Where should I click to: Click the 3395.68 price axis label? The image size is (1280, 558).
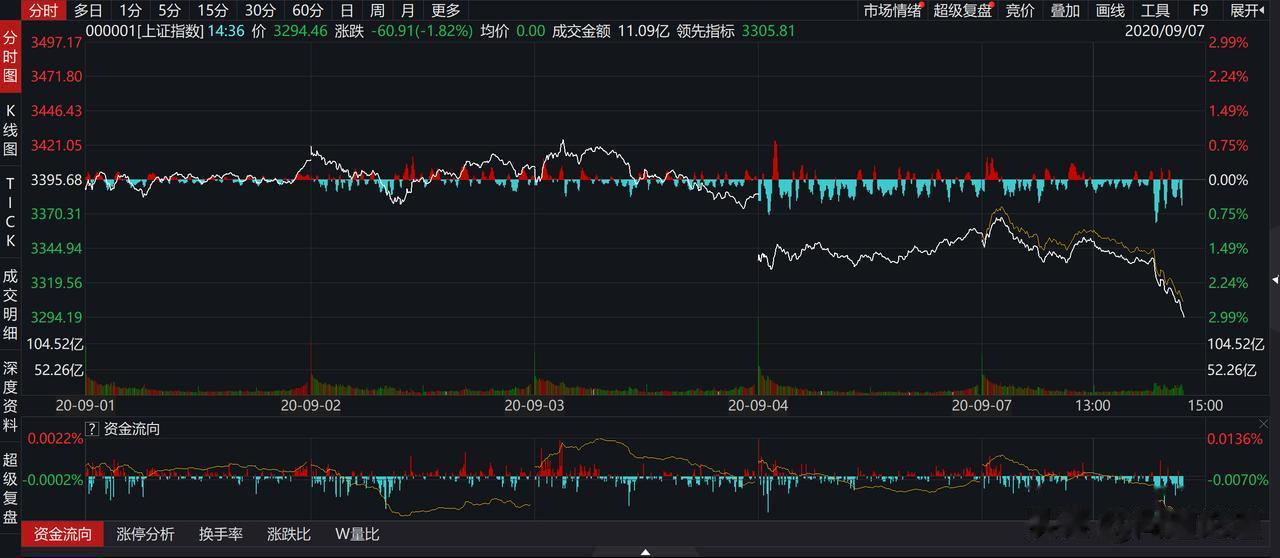(57, 180)
